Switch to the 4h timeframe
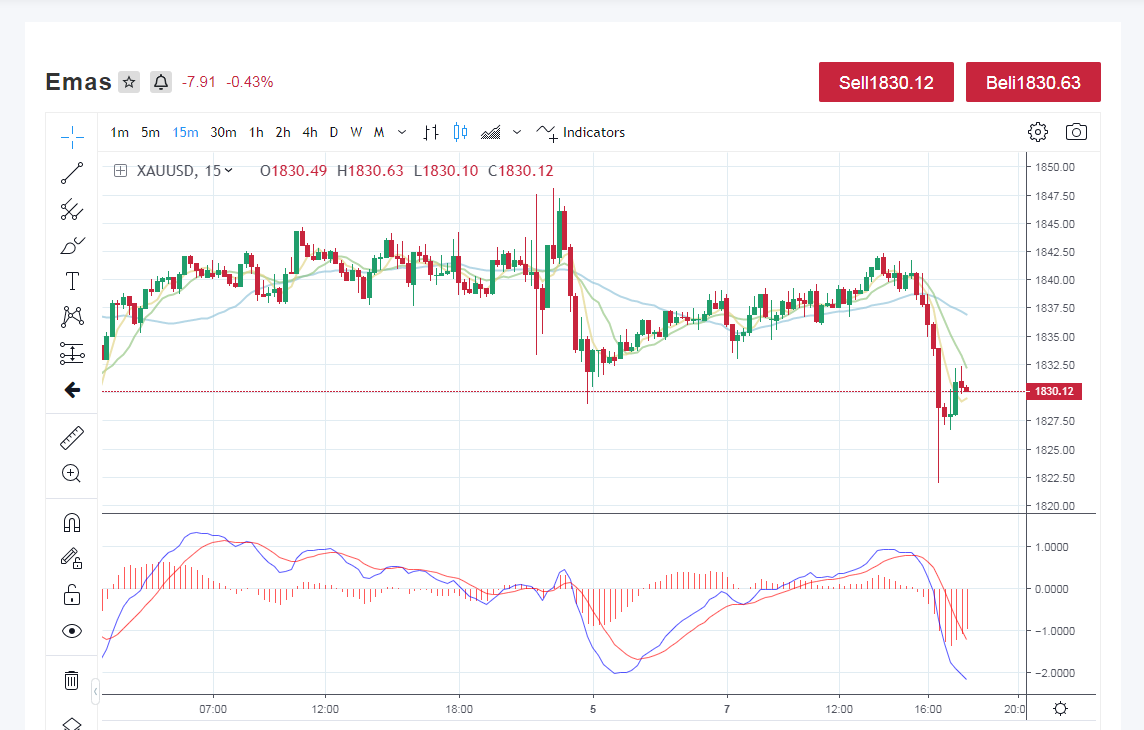The width and height of the screenshot is (1144, 730). 310,132
